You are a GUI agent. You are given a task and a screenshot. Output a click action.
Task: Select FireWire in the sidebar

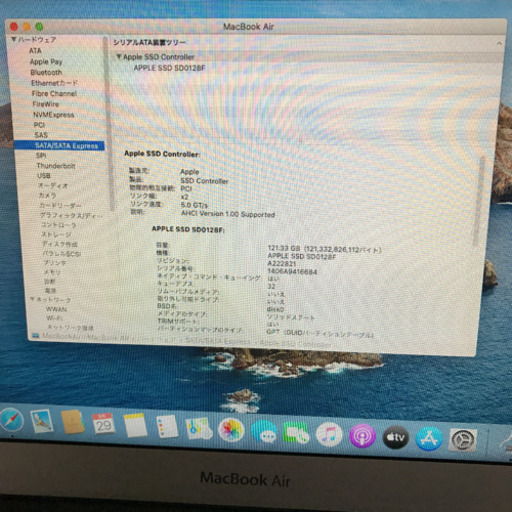click(46, 104)
